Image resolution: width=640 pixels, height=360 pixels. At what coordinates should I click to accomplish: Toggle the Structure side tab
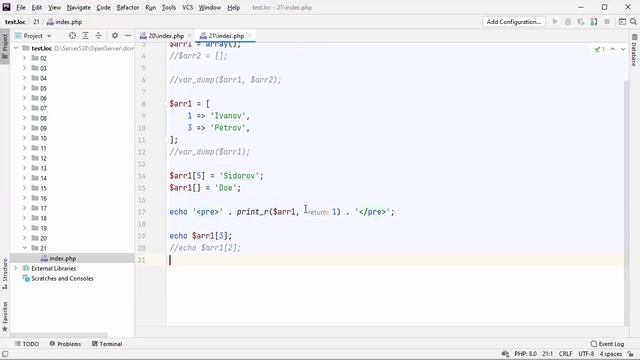[x=5, y=274]
